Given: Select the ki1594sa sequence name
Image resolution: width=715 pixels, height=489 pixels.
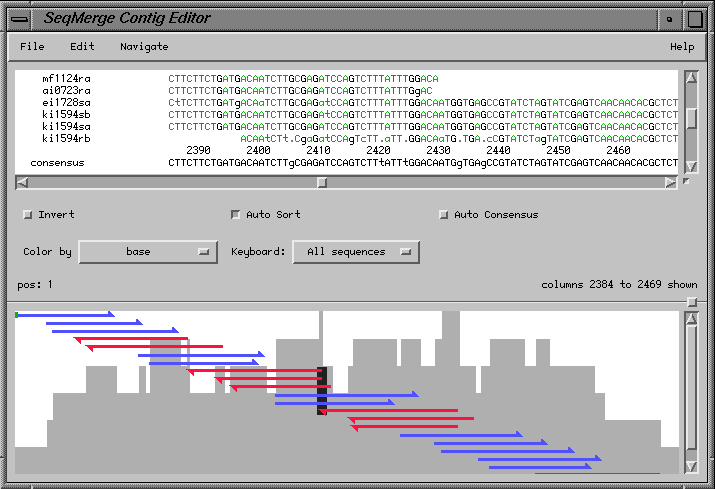Looking at the screenshot, I should (66, 126).
